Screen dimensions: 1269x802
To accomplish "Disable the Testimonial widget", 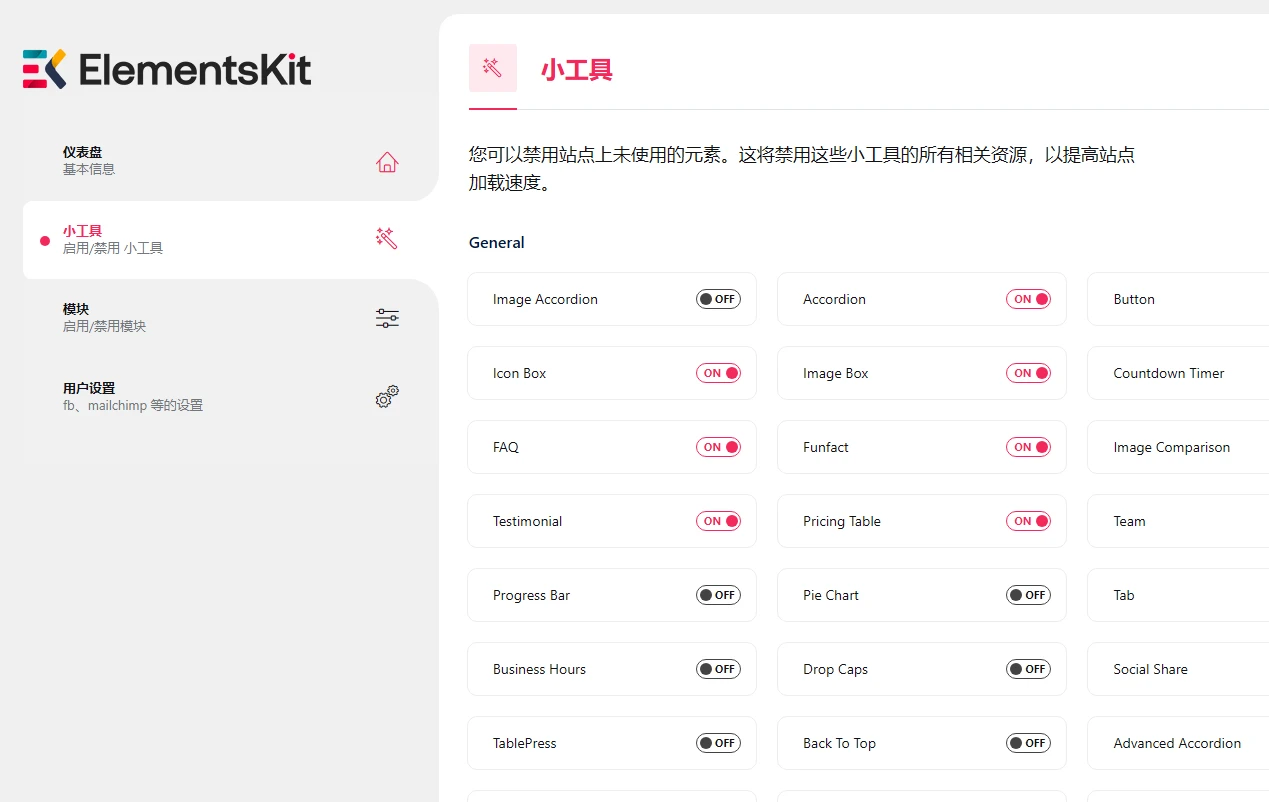I will click(718, 521).
